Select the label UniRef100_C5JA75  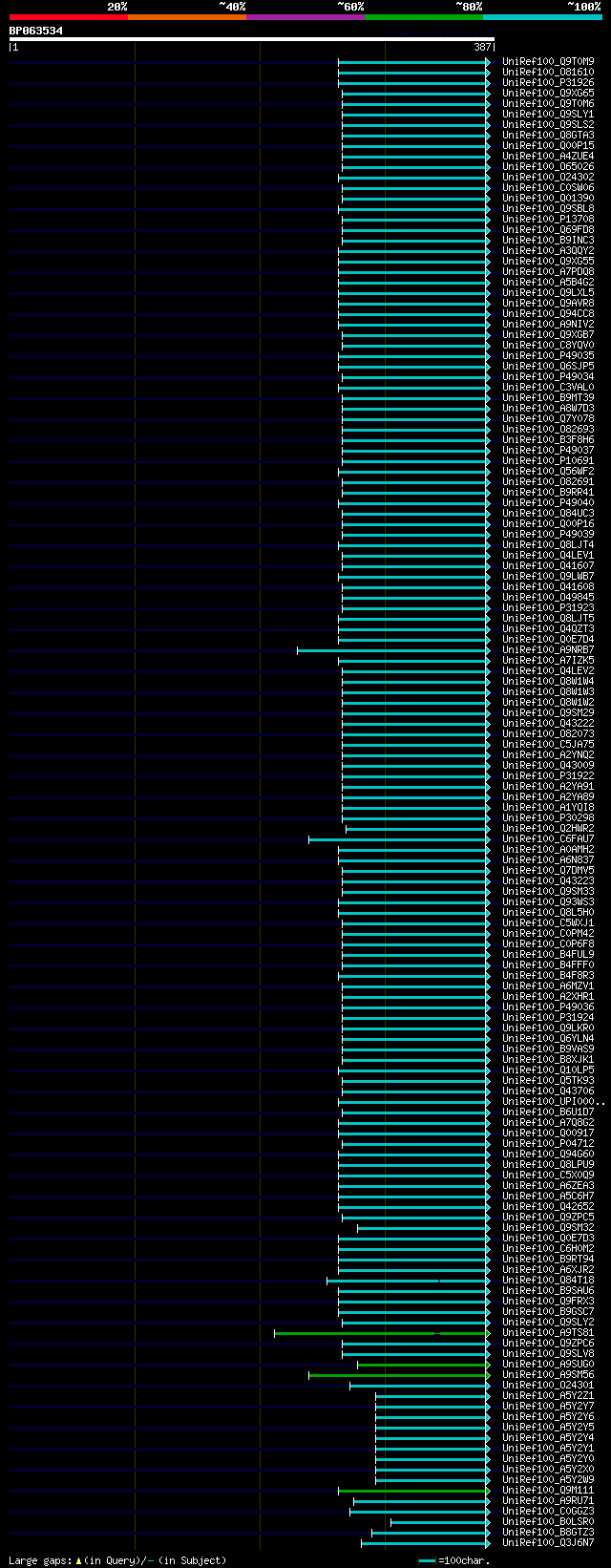(x=548, y=744)
